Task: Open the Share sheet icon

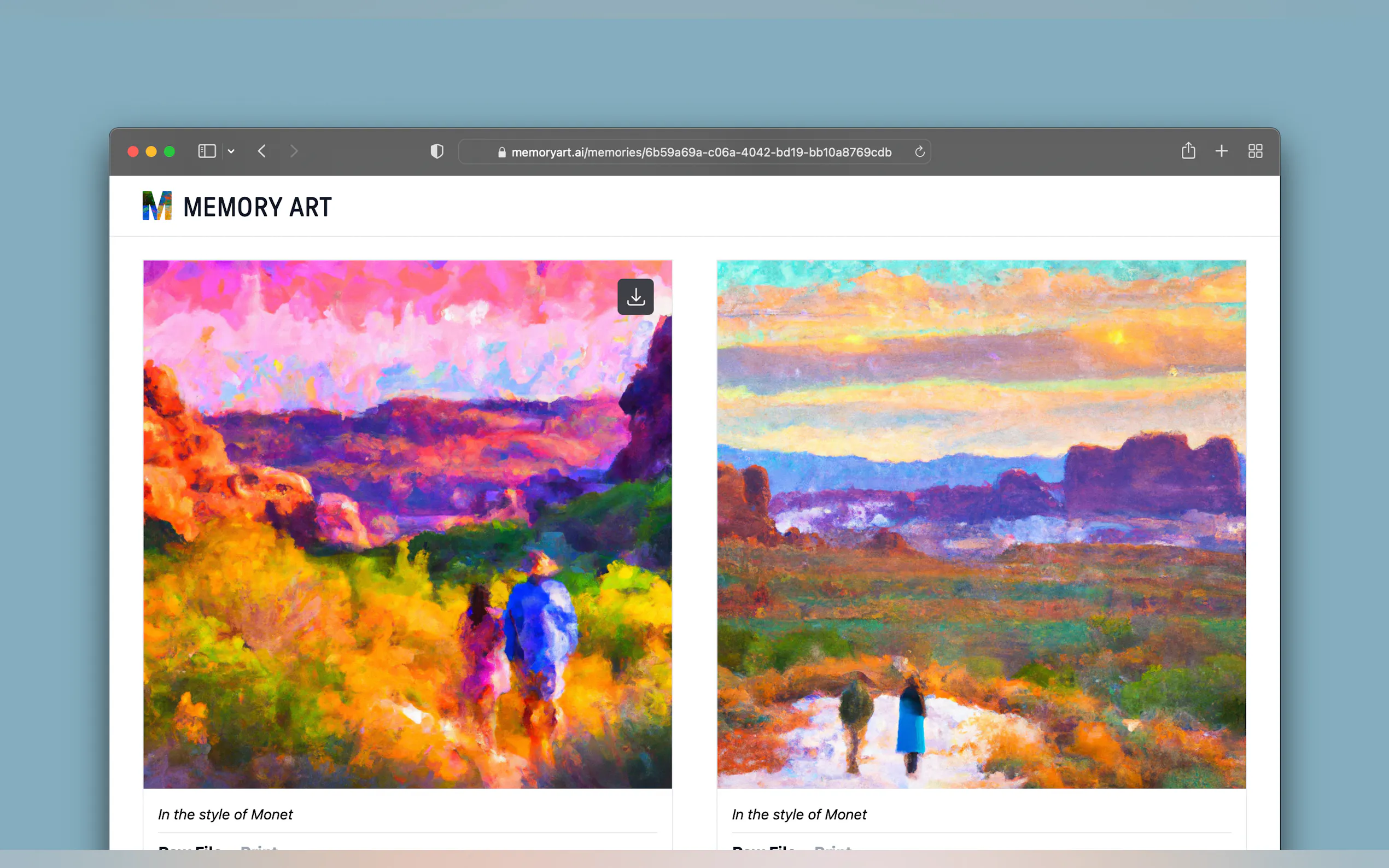Action: click(x=1188, y=151)
